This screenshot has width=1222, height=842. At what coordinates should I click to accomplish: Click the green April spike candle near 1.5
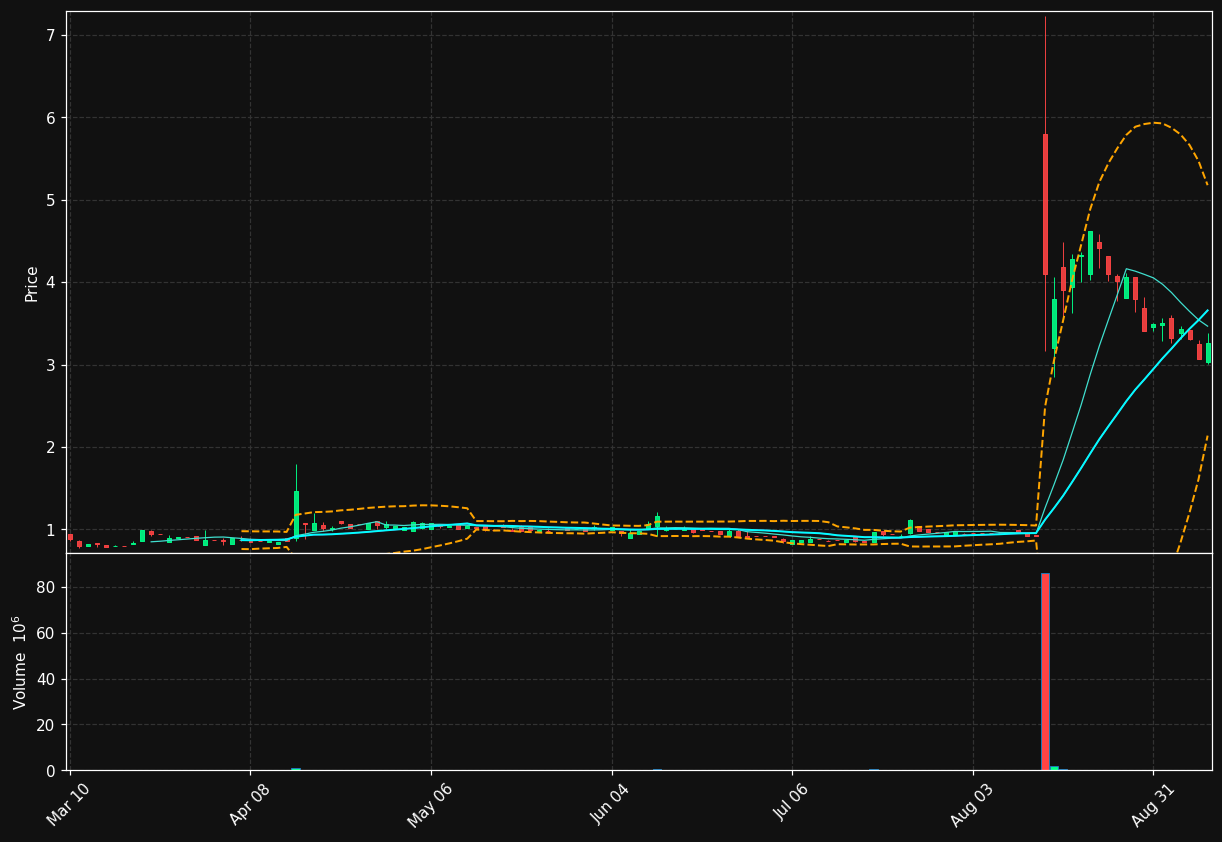pyautogui.click(x=296, y=515)
